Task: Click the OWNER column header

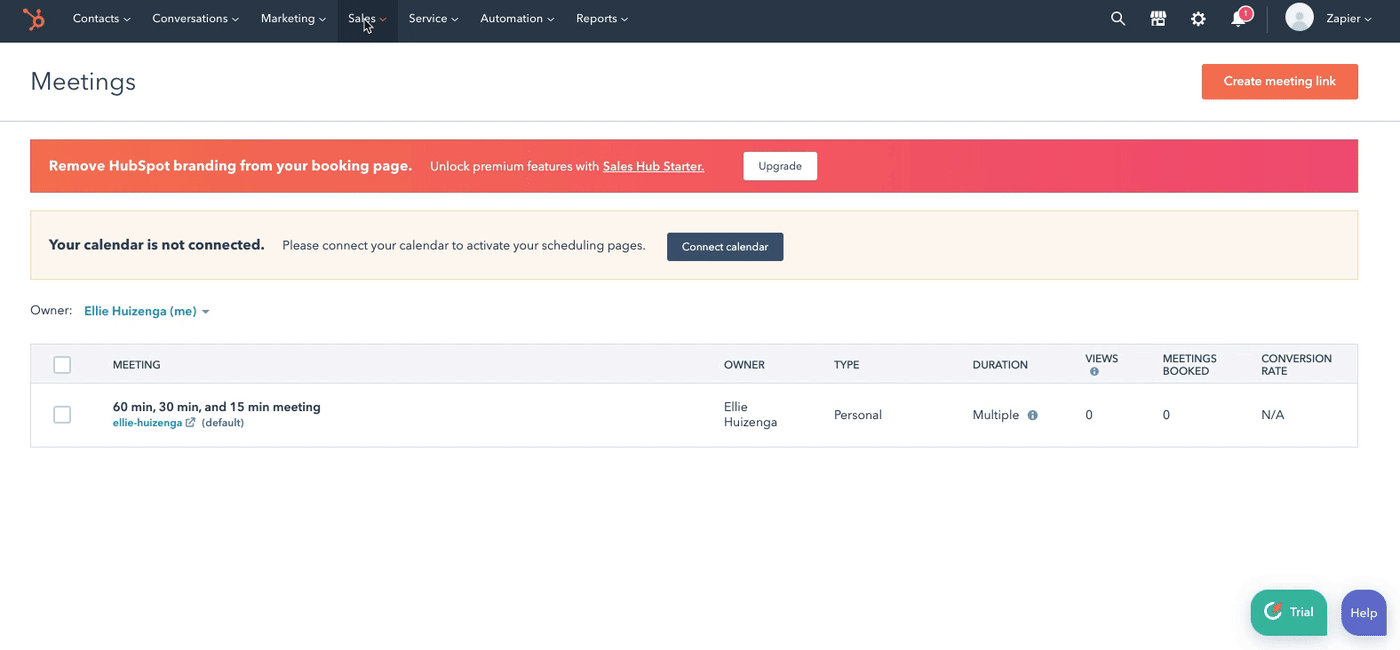Action: tap(744, 365)
